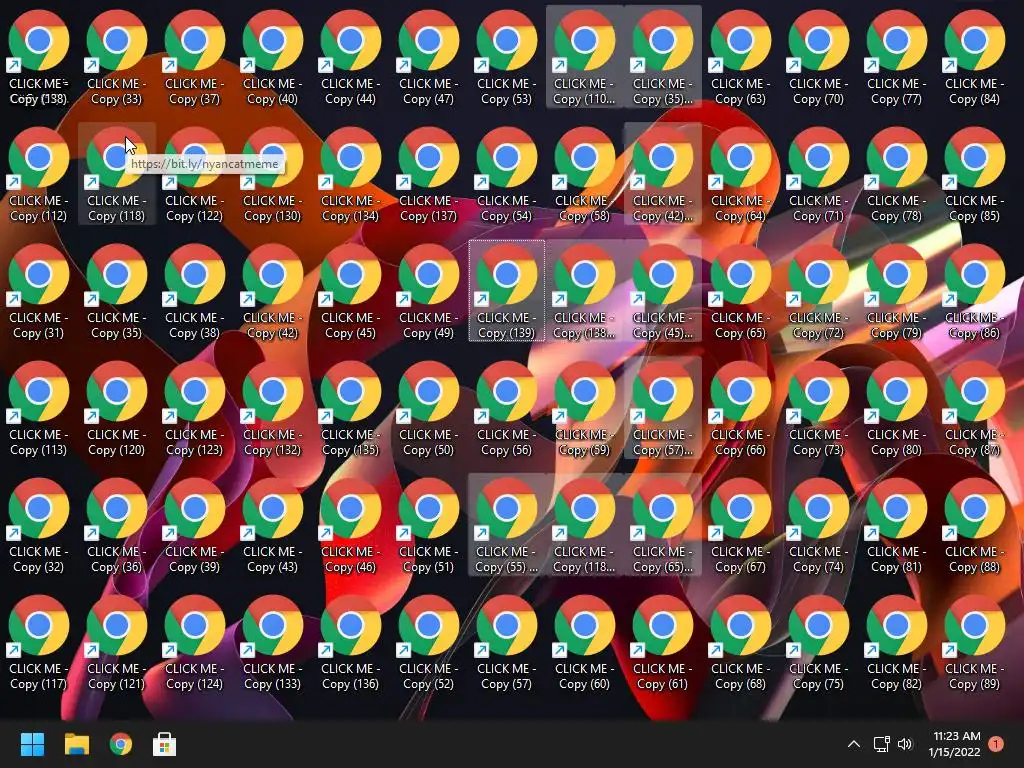Launch the Chrome icon pinned on the taskbar
The width and height of the screenshot is (1024, 768).
(x=120, y=744)
